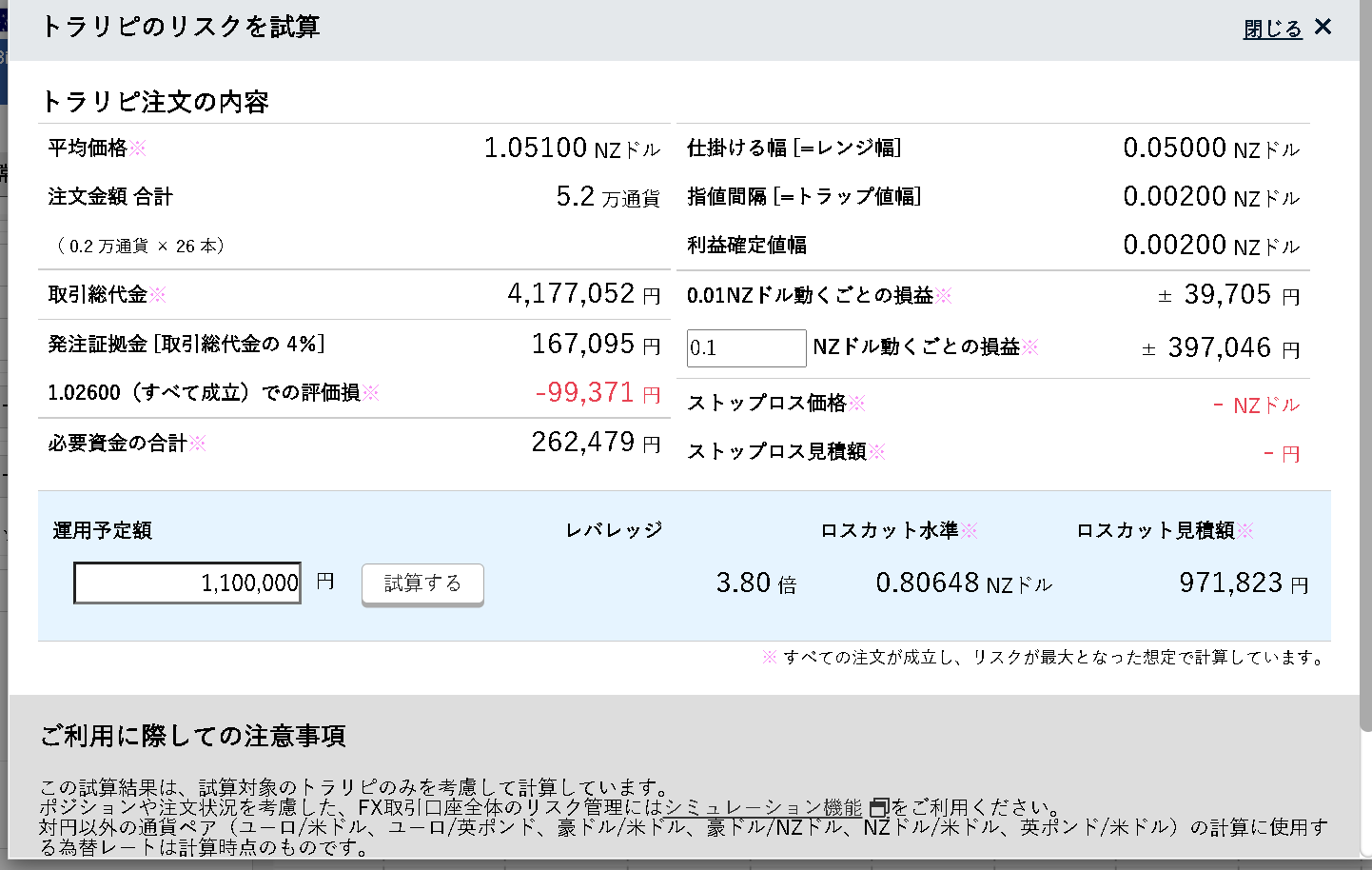Screen dimensions: 1372x870
Task: Click the 閉じる link in header
Action: [x=1272, y=30]
